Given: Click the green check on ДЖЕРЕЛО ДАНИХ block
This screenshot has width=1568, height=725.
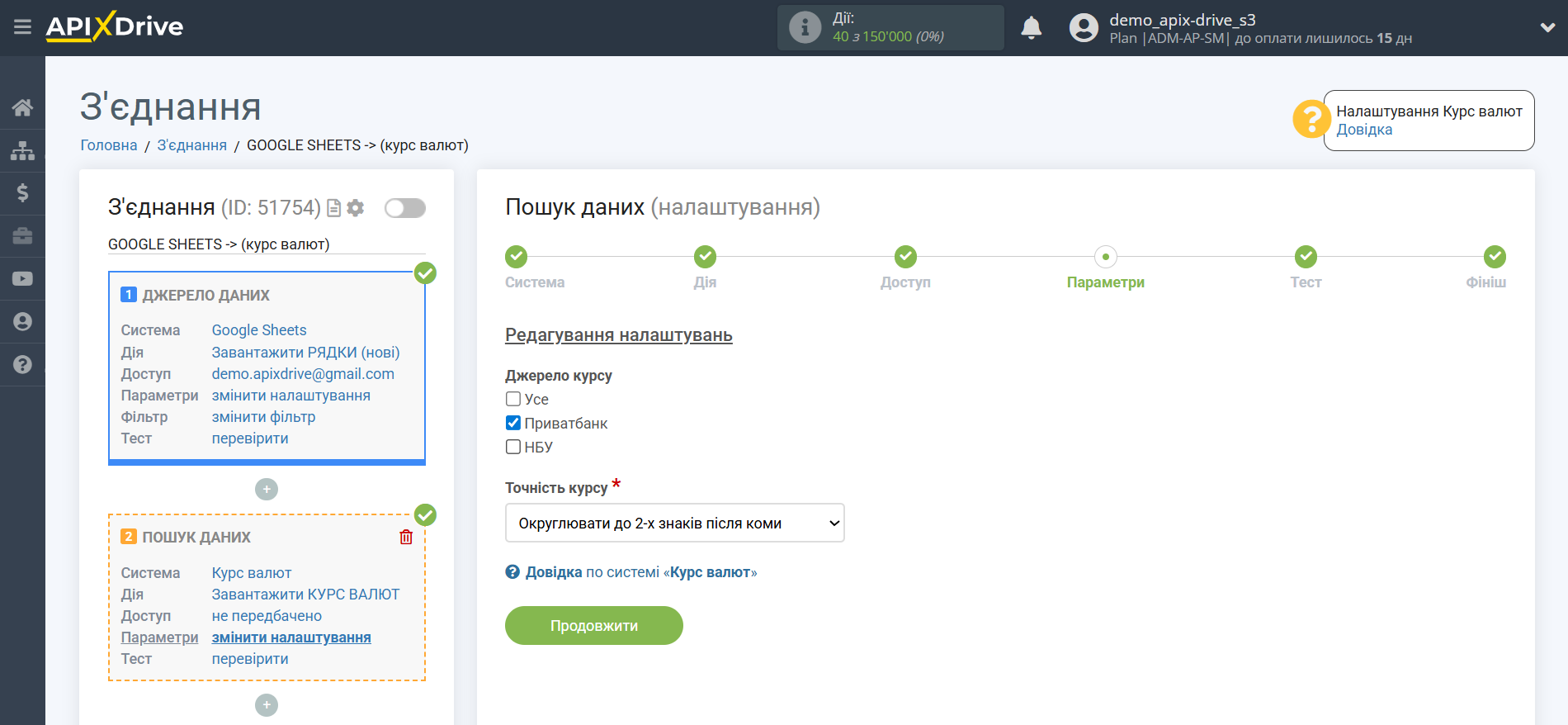Looking at the screenshot, I should [x=425, y=273].
